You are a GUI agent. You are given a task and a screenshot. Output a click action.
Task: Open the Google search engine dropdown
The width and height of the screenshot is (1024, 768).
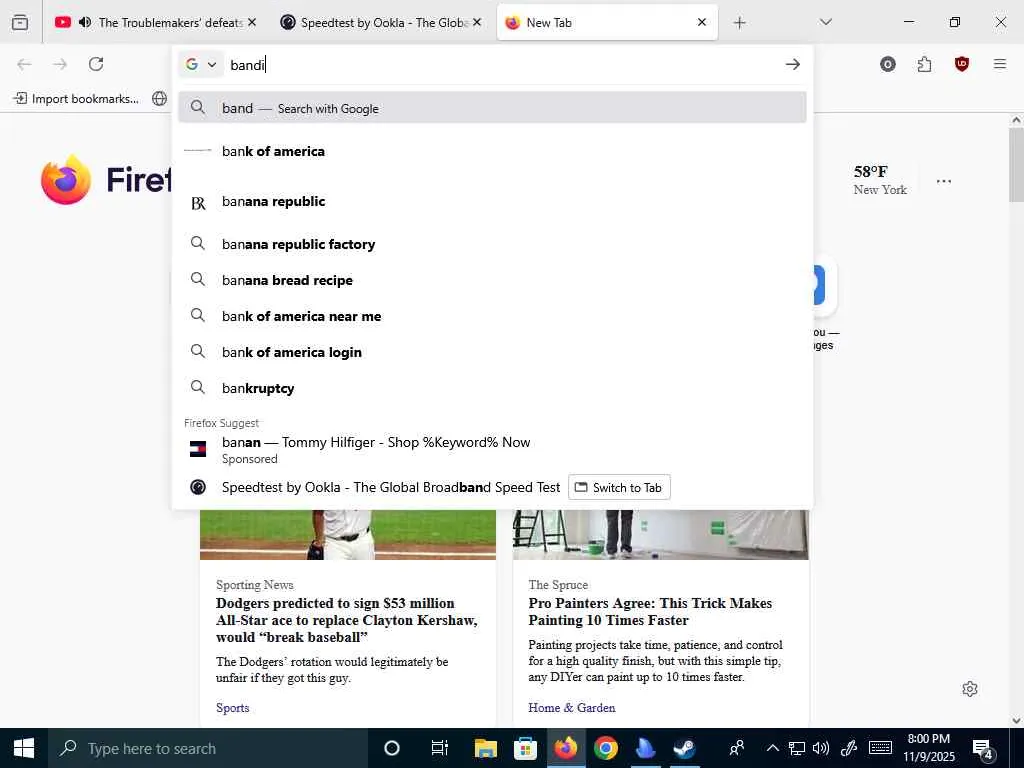(x=200, y=65)
